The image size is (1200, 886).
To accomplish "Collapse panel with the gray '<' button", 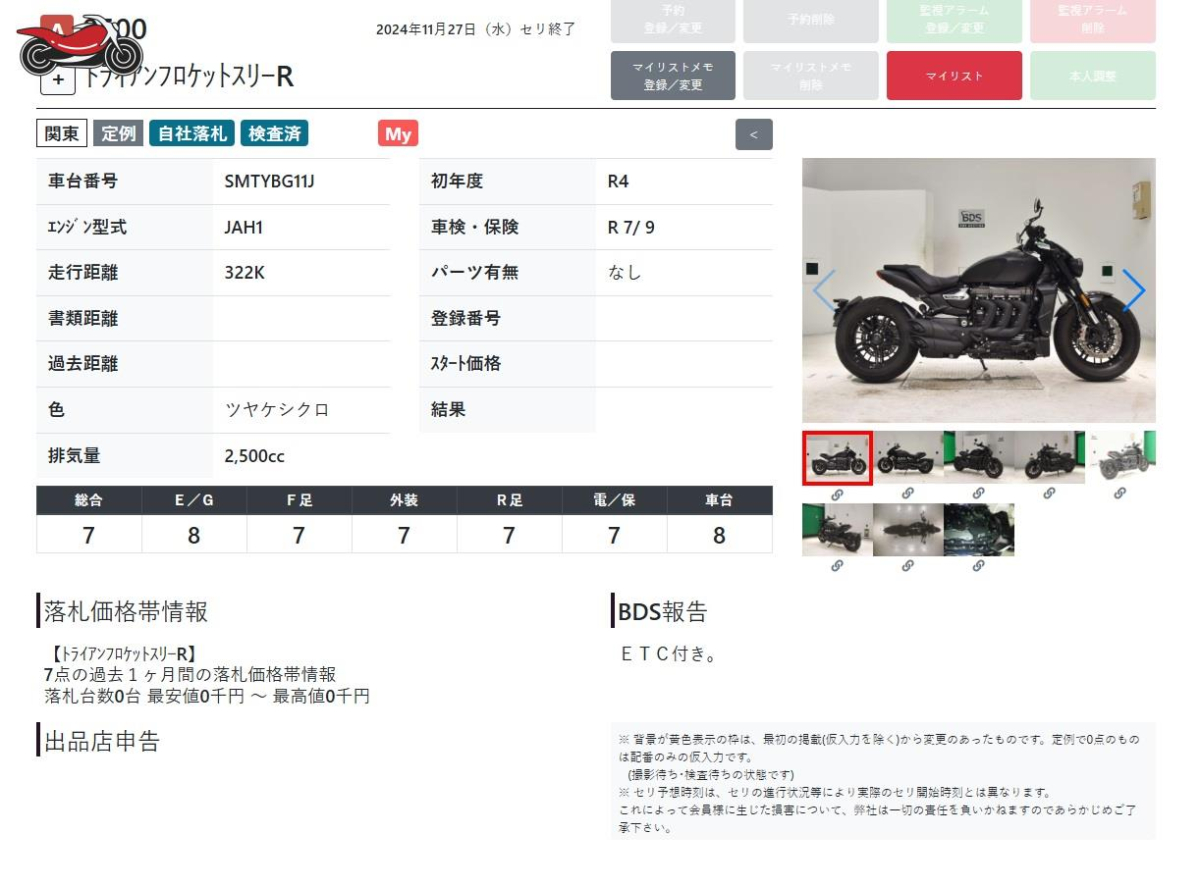I will pyautogui.click(x=754, y=134).
